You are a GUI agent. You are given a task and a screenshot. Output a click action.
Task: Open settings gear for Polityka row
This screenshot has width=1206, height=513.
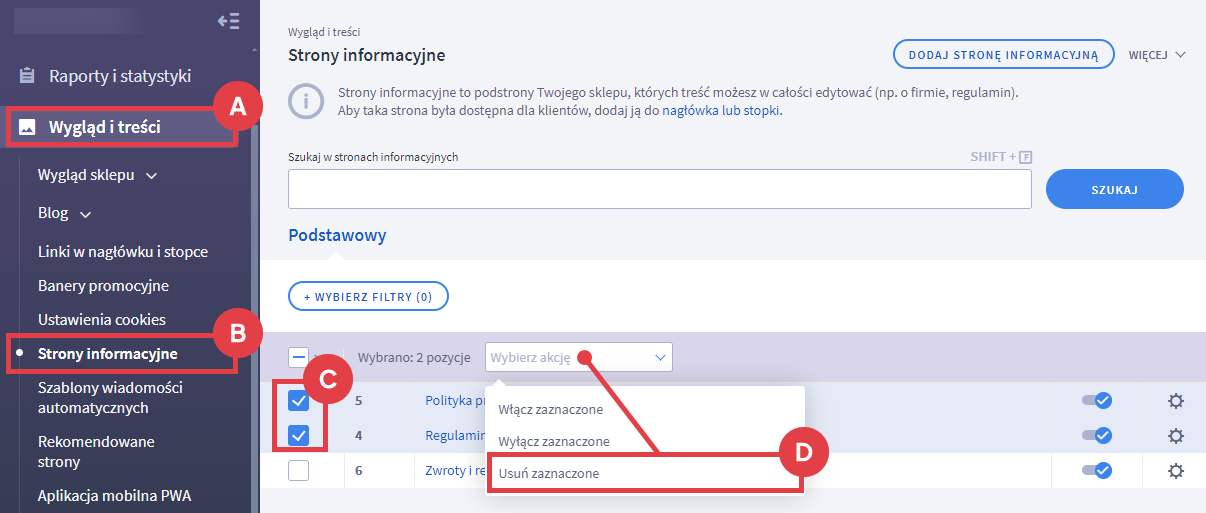[1176, 401]
